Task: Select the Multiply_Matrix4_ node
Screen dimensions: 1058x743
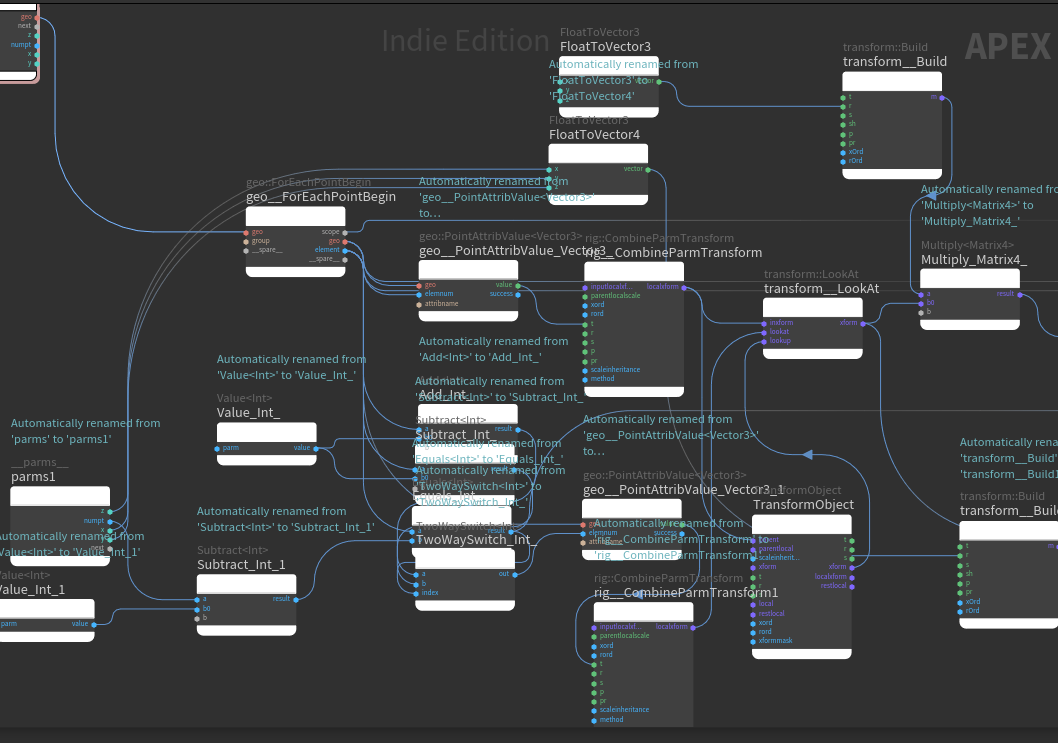Action: coord(970,299)
